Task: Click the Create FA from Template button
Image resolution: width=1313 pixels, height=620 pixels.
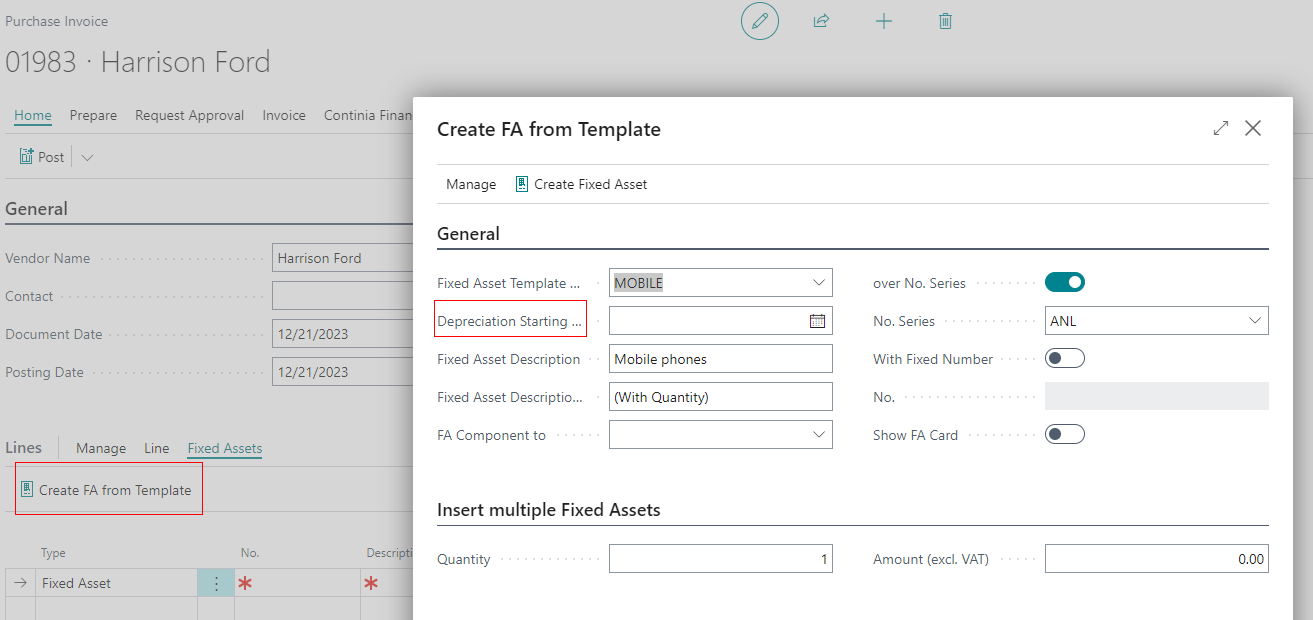Action: pyautogui.click(x=108, y=489)
